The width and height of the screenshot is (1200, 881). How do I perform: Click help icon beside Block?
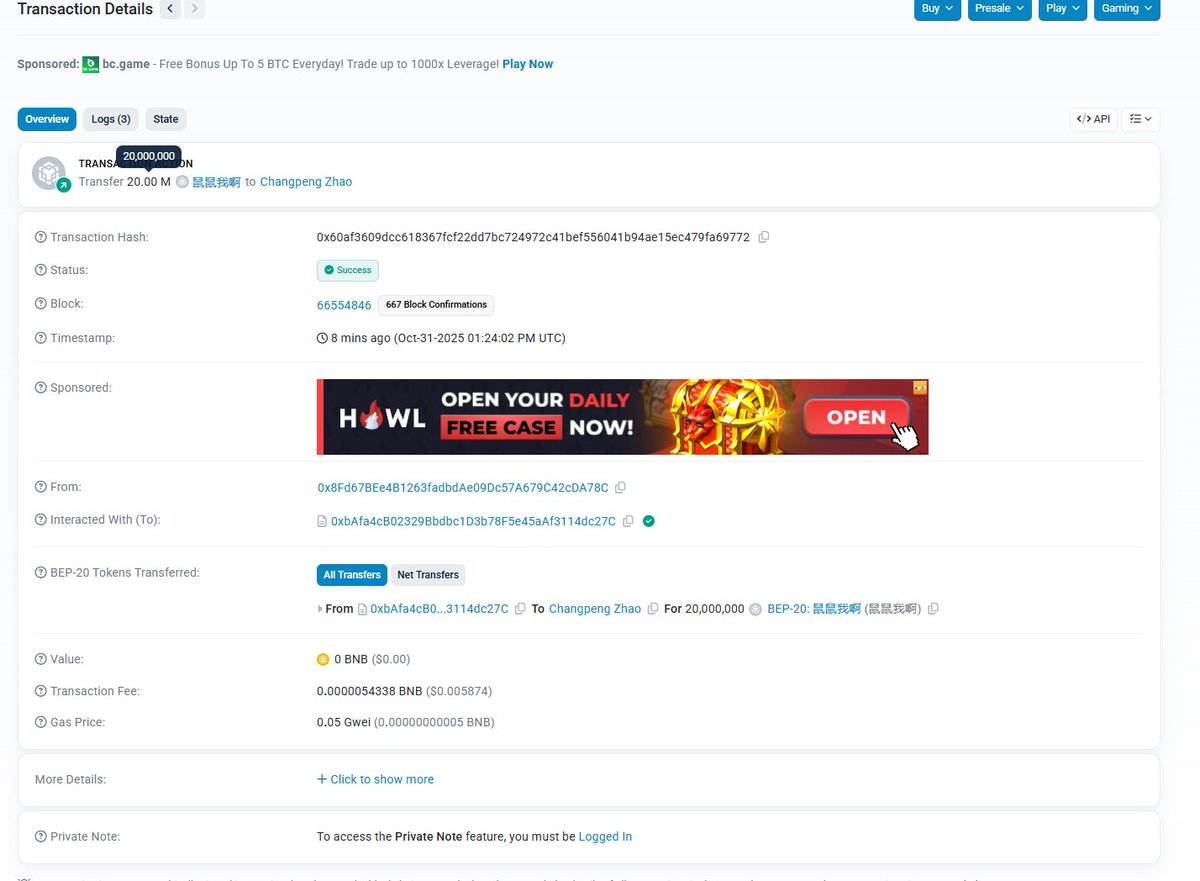point(41,304)
